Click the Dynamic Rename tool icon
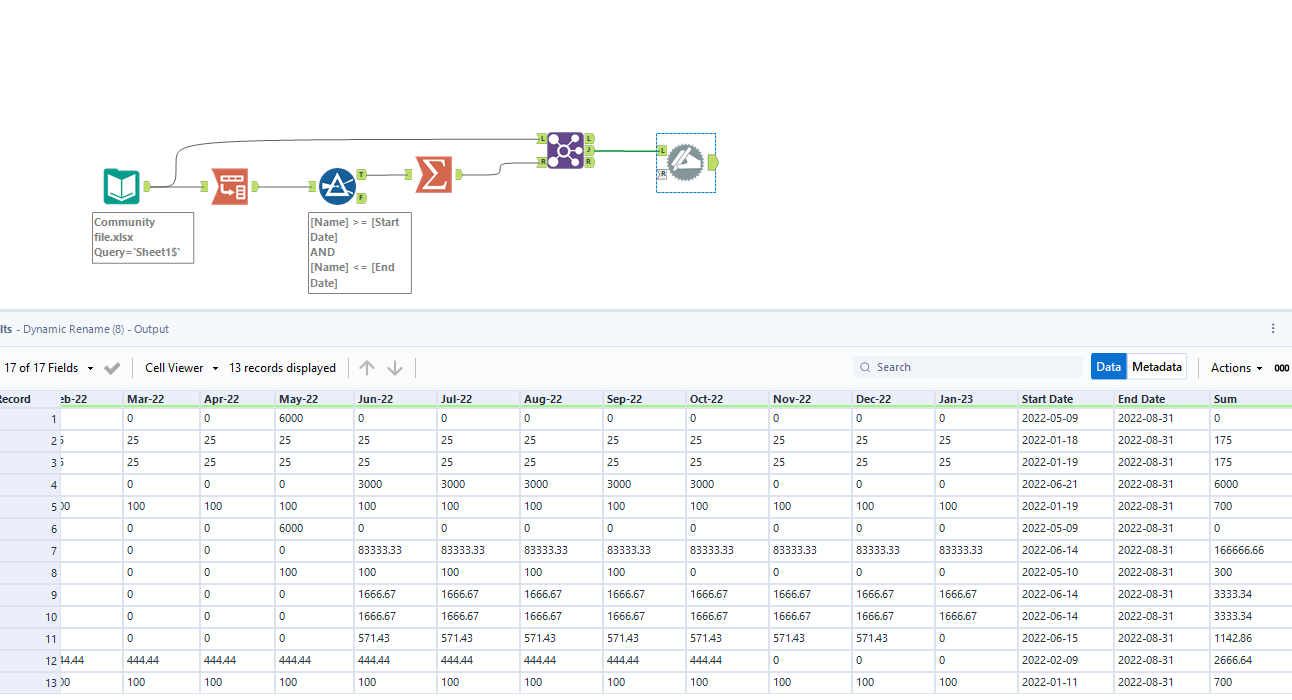 pyautogui.click(x=685, y=160)
